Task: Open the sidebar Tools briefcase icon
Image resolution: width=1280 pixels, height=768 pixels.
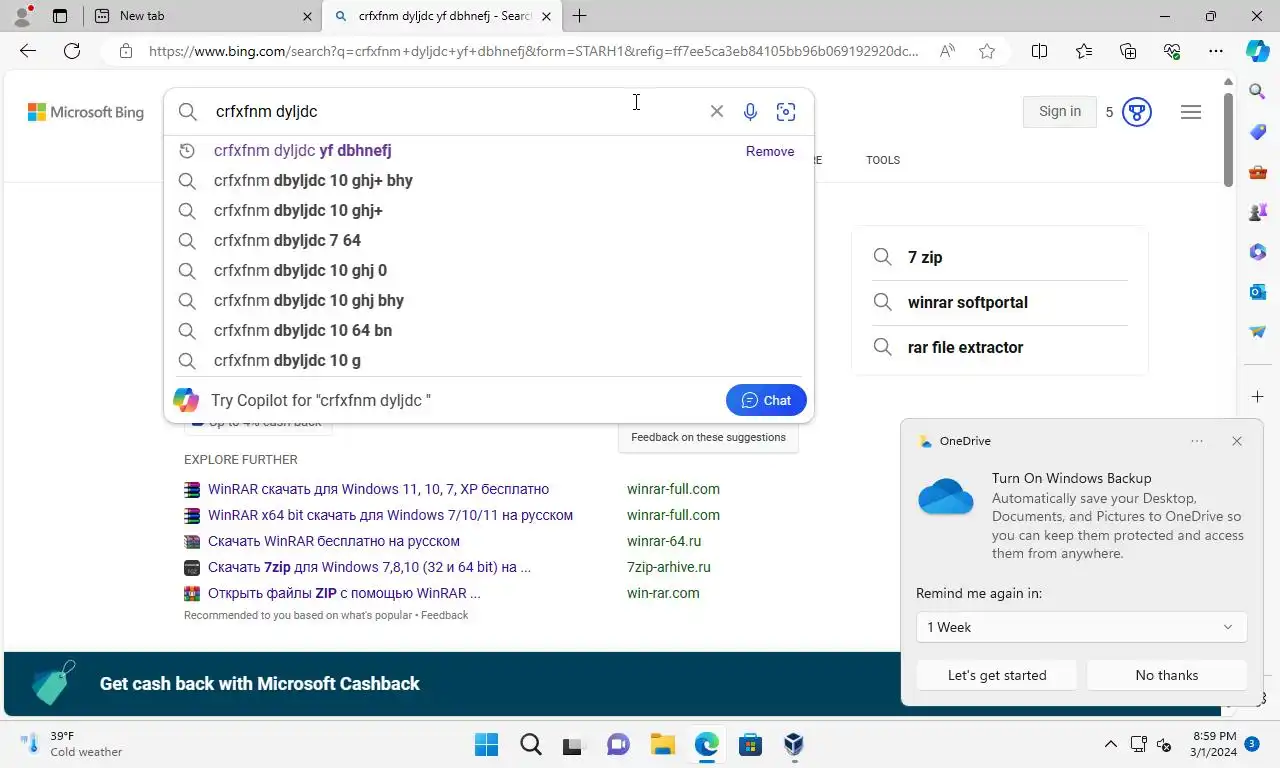Action: point(1258,172)
